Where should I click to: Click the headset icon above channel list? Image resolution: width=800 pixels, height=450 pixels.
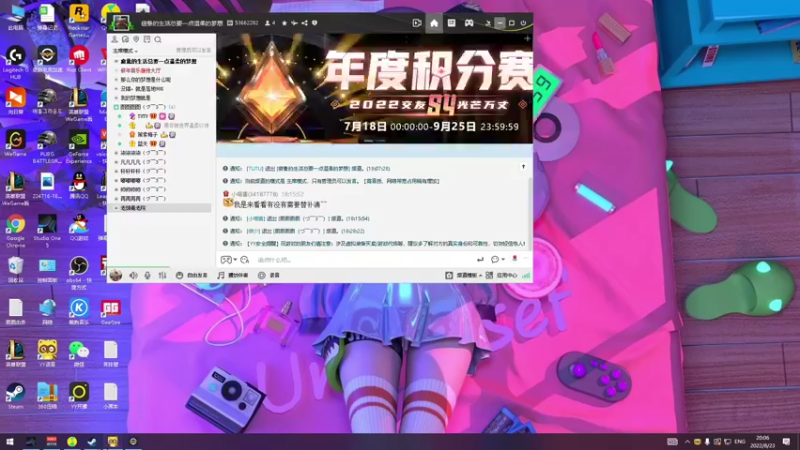point(126,39)
